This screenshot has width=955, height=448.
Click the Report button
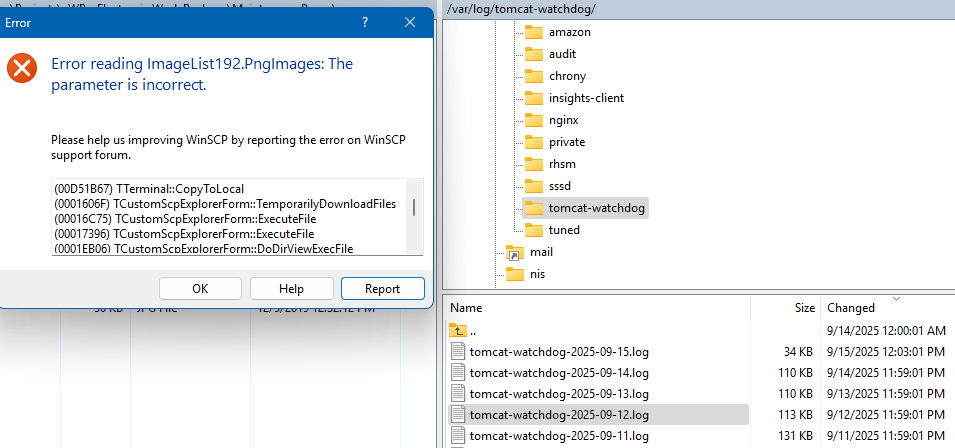382,288
